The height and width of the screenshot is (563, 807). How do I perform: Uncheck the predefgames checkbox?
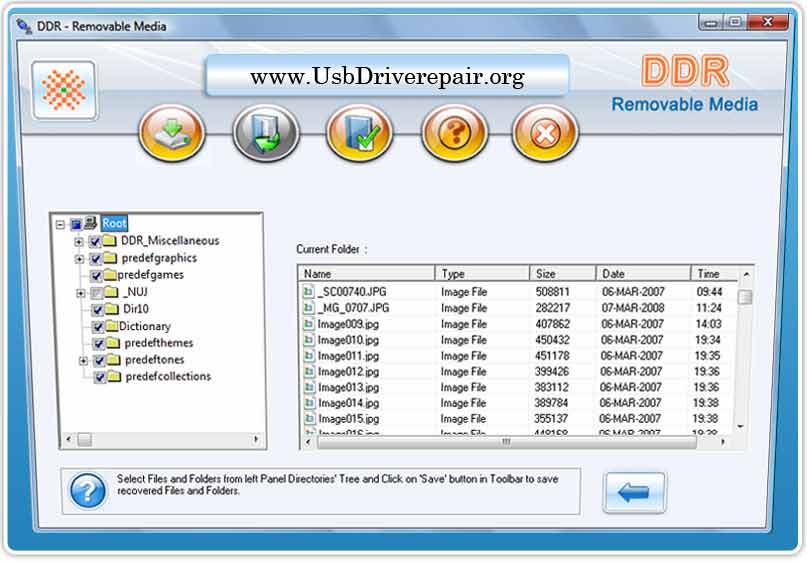click(x=96, y=276)
